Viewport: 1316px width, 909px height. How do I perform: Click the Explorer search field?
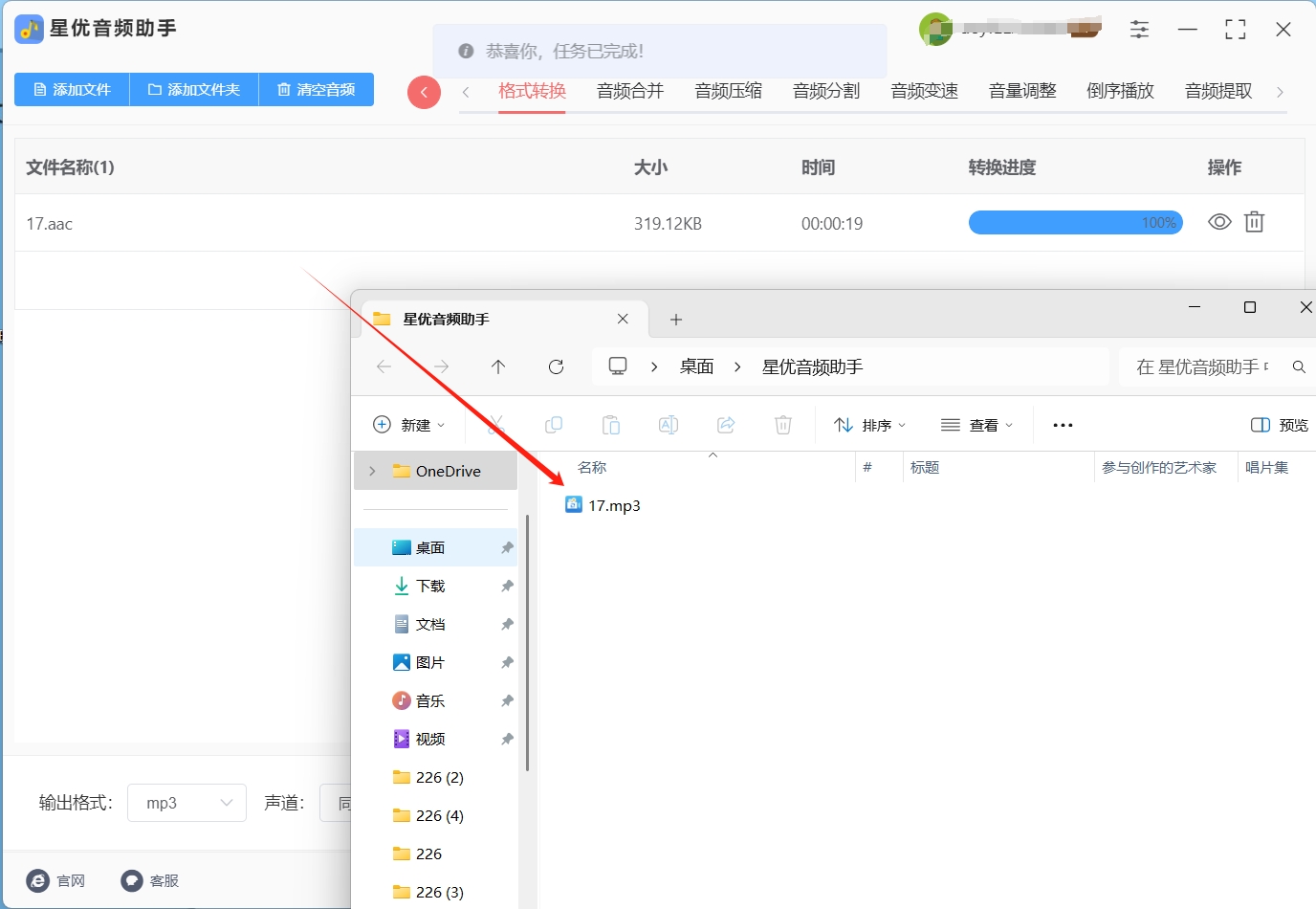(x=1215, y=366)
